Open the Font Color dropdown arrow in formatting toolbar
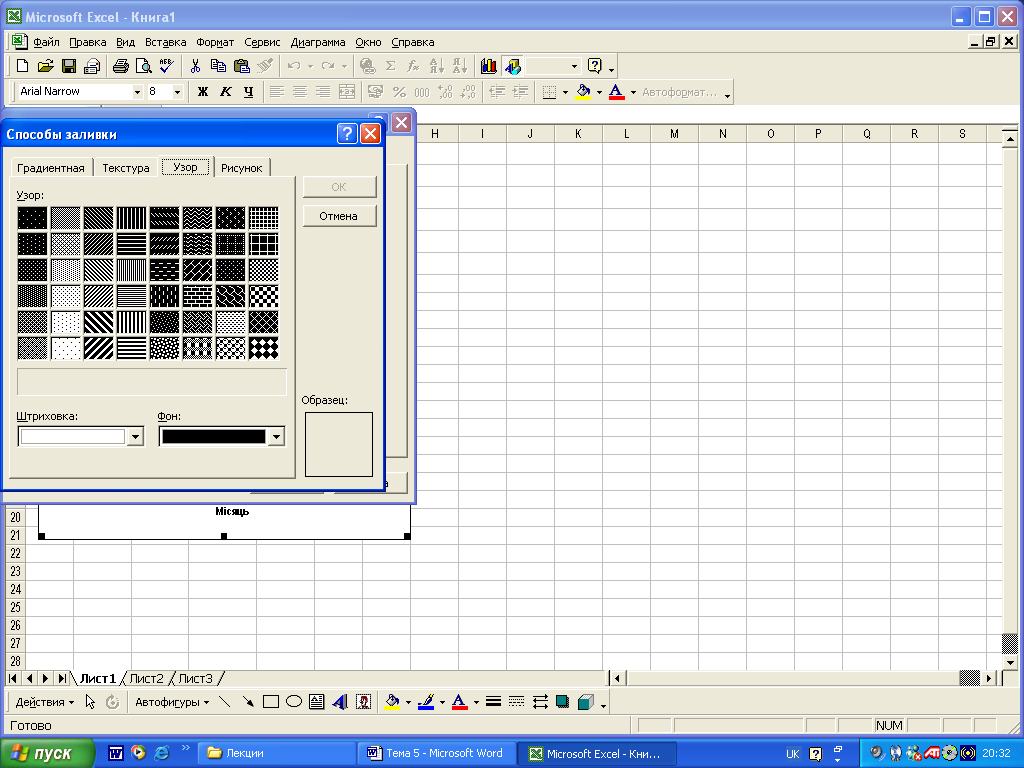1024x768 pixels. [x=633, y=92]
